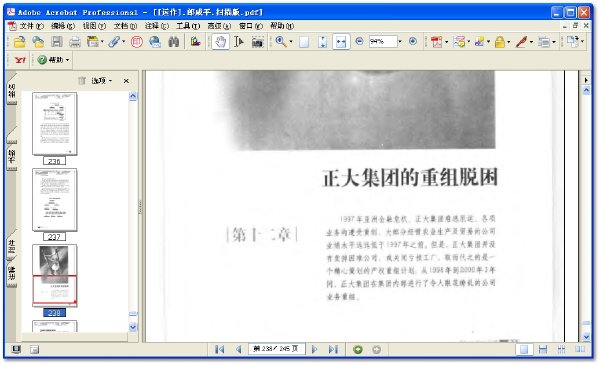This screenshot has height=365, width=600.
Task: Click the page number field 238 / 245
Action: [x=276, y=349]
